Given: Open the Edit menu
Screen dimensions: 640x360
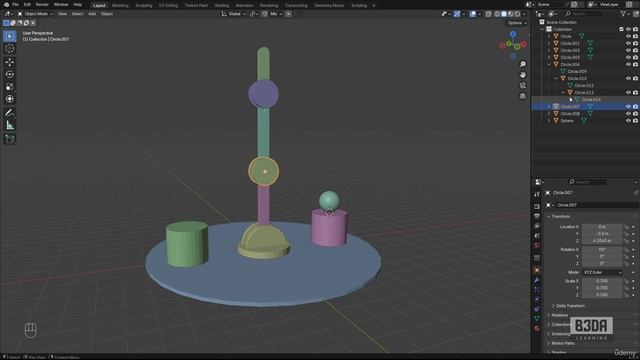Looking at the screenshot, I should tap(27, 4).
